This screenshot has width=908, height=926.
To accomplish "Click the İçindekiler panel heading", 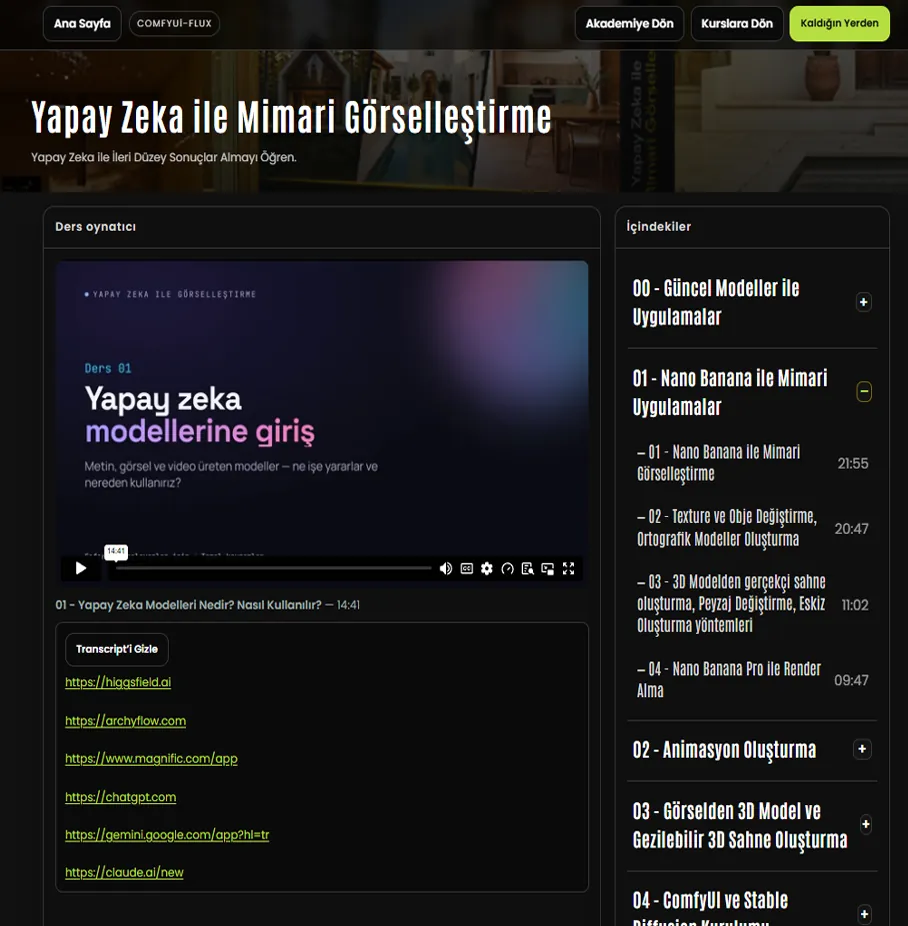I will tap(658, 226).
